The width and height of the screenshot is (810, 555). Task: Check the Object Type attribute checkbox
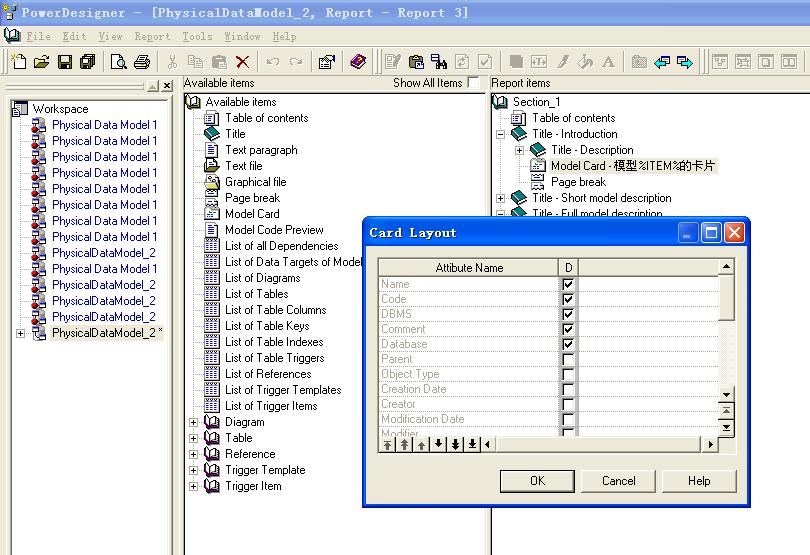[x=568, y=374]
